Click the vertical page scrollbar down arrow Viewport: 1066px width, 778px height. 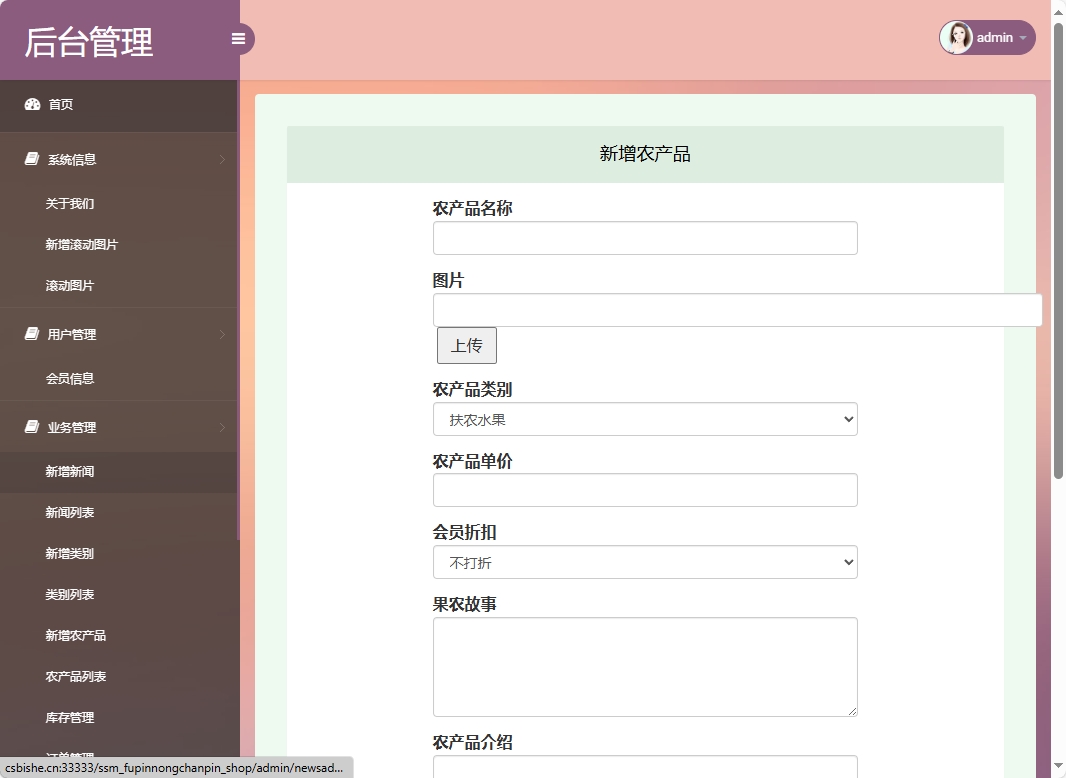coord(1058,766)
